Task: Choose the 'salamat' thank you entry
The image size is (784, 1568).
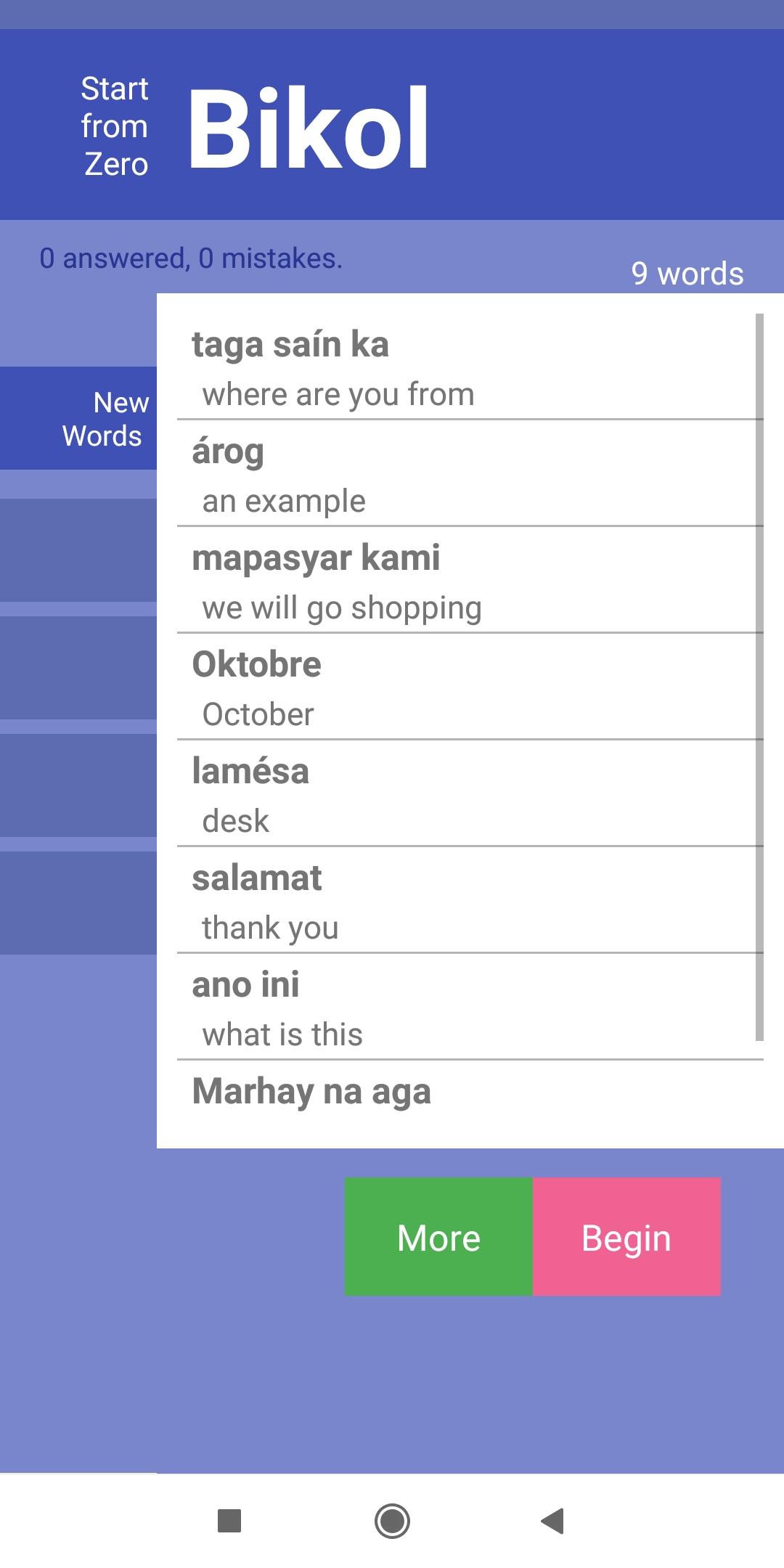Action: (469, 902)
